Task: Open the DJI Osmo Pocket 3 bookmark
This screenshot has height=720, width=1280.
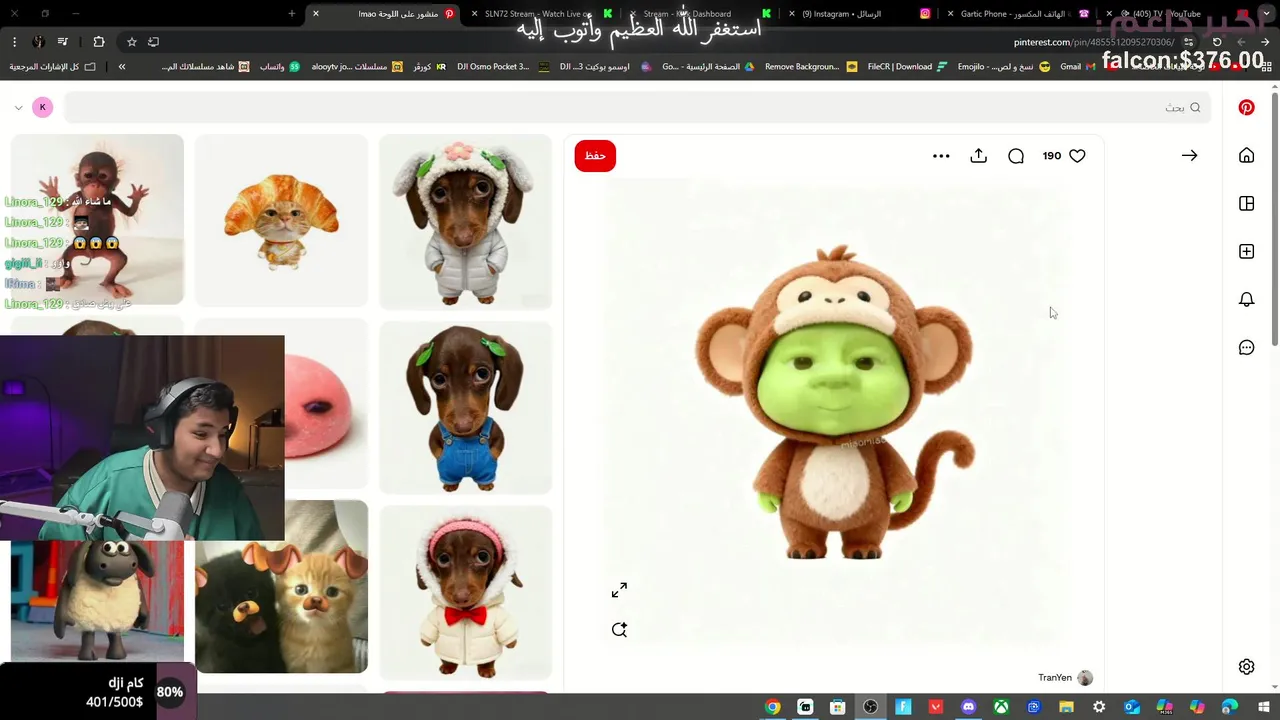Action: [502, 67]
